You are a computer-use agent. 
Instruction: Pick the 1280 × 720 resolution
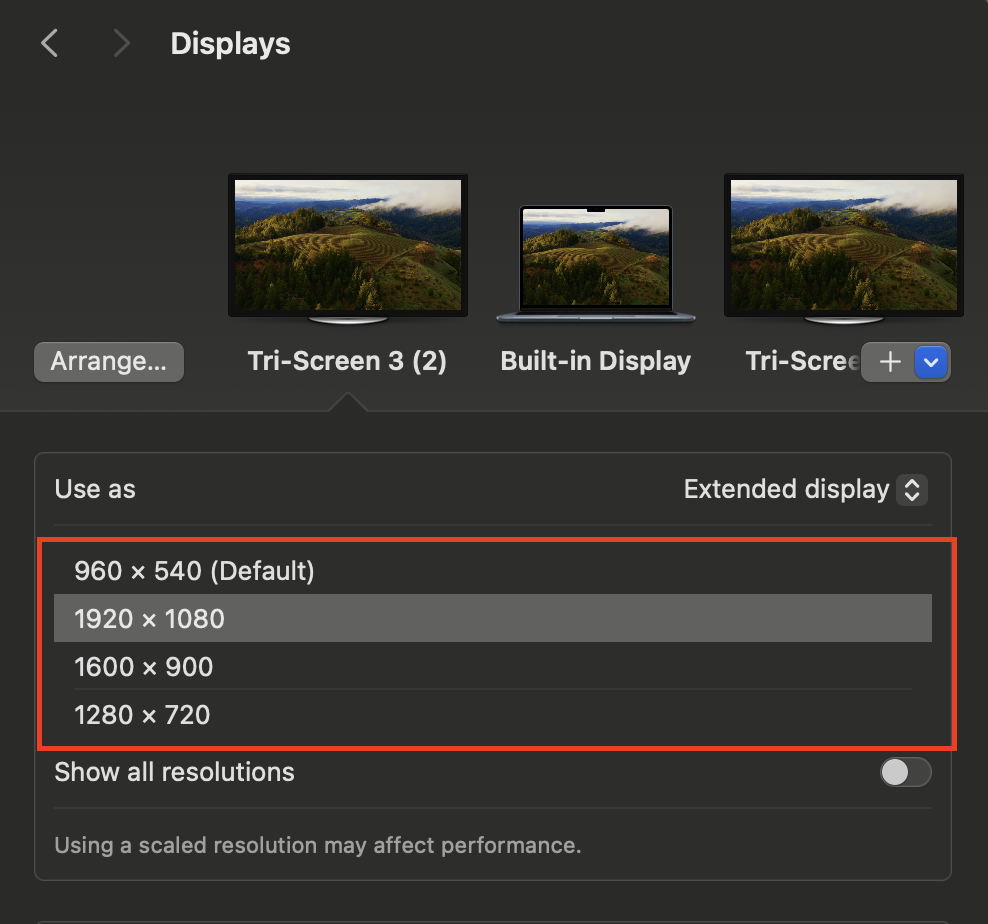coord(142,715)
